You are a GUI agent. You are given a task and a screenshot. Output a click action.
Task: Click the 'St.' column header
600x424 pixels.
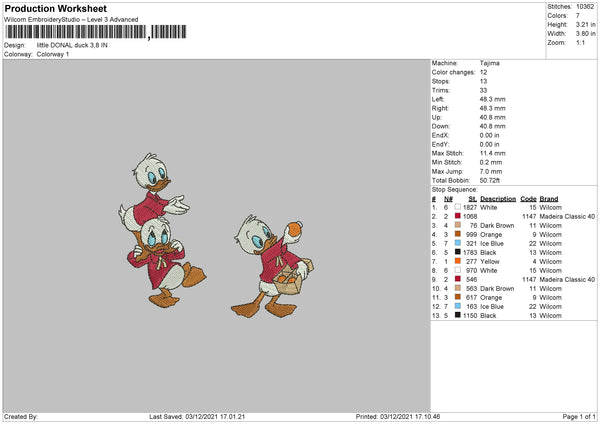coord(473,199)
